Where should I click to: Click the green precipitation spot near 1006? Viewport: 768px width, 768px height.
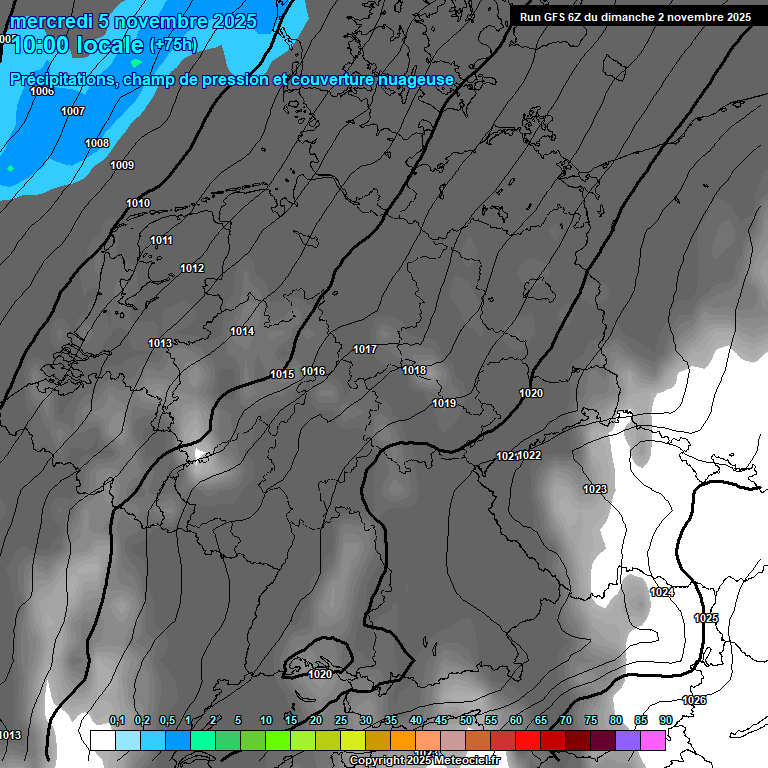[136, 63]
